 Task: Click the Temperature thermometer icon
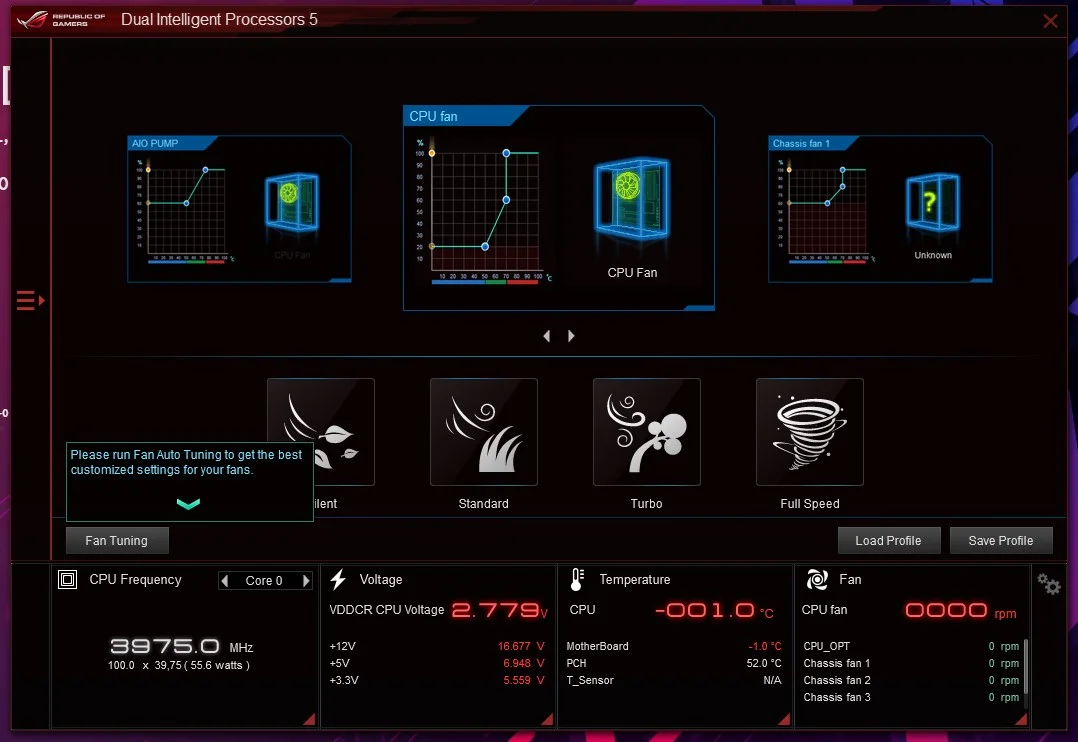coord(578,580)
